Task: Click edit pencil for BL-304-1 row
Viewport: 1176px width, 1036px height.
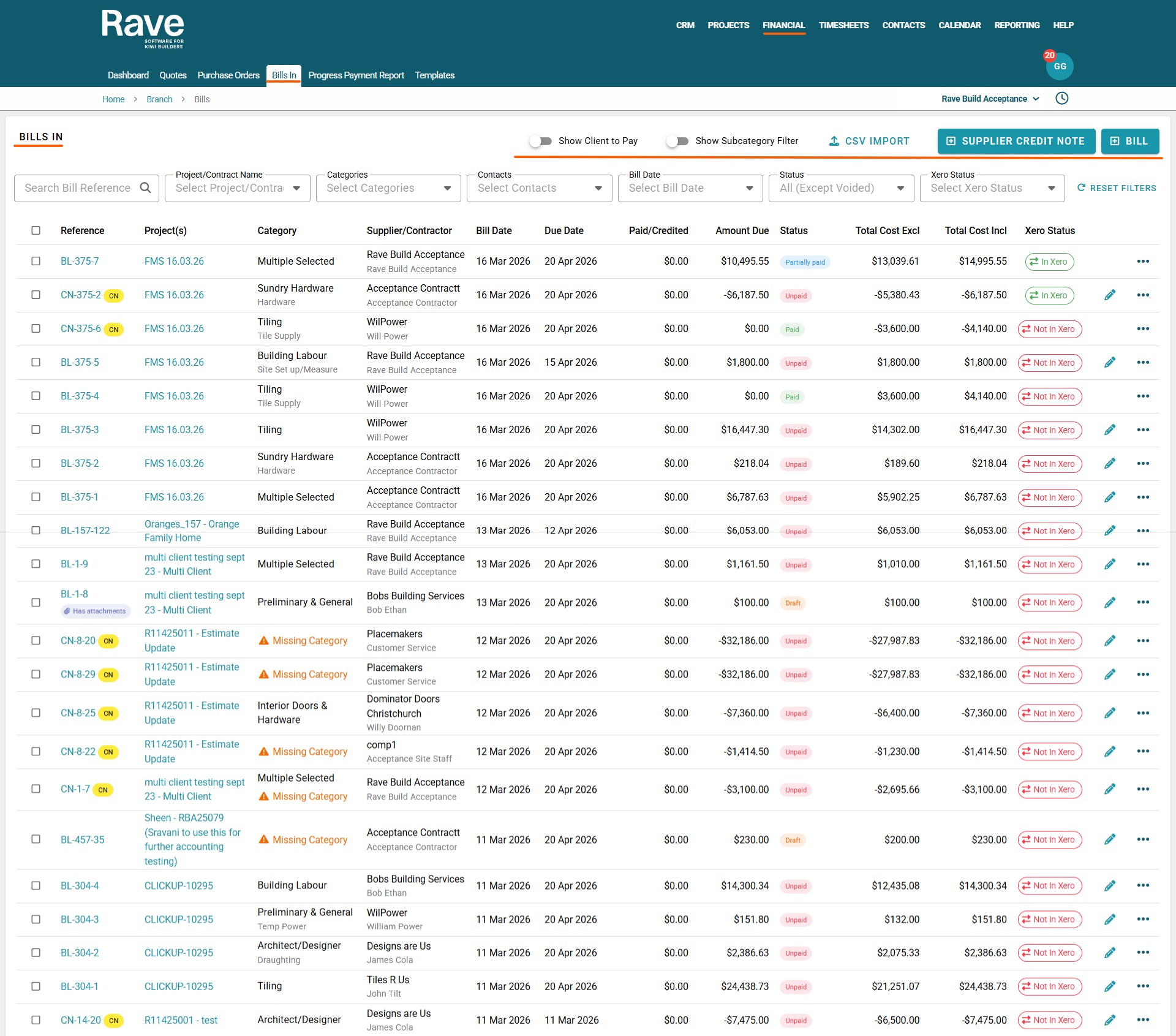Action: click(x=1109, y=986)
